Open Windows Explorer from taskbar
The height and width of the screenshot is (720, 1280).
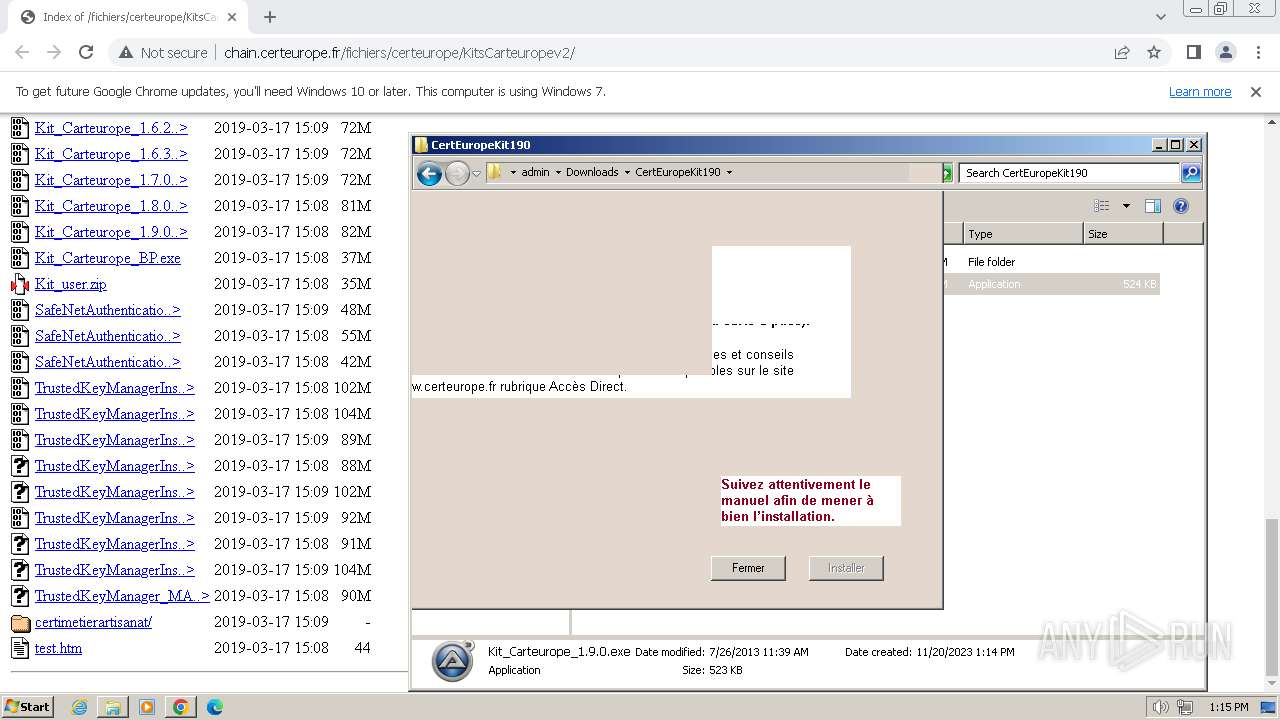click(x=113, y=707)
